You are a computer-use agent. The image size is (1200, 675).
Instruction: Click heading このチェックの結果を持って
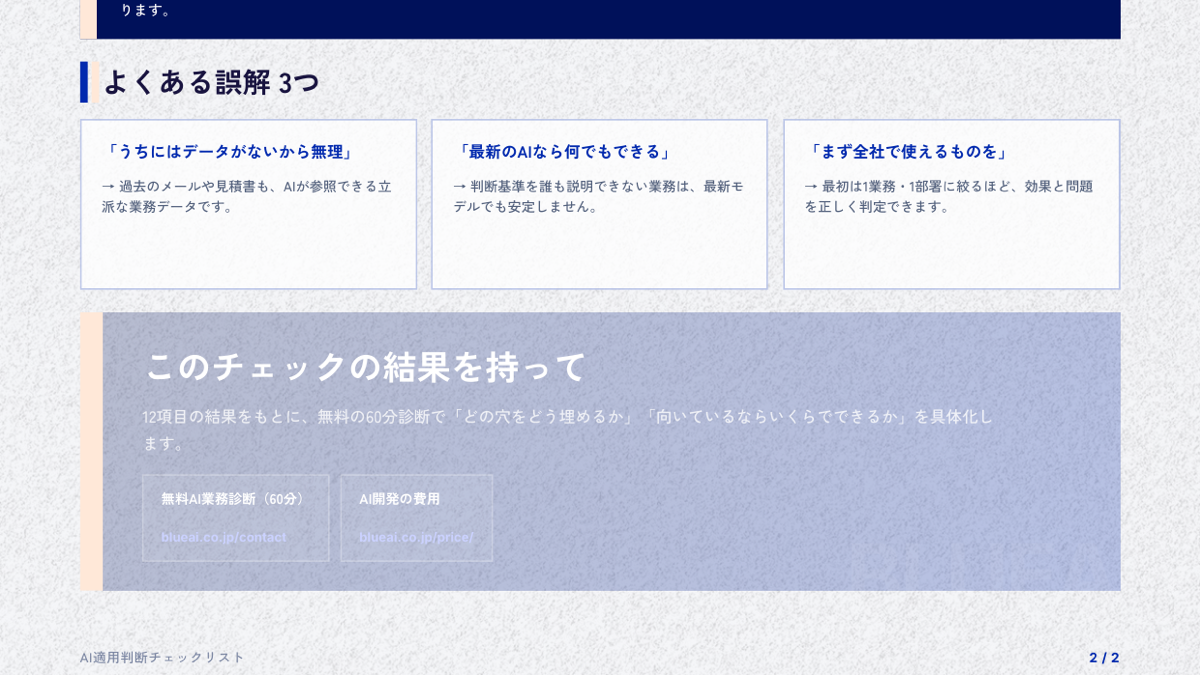366,366
